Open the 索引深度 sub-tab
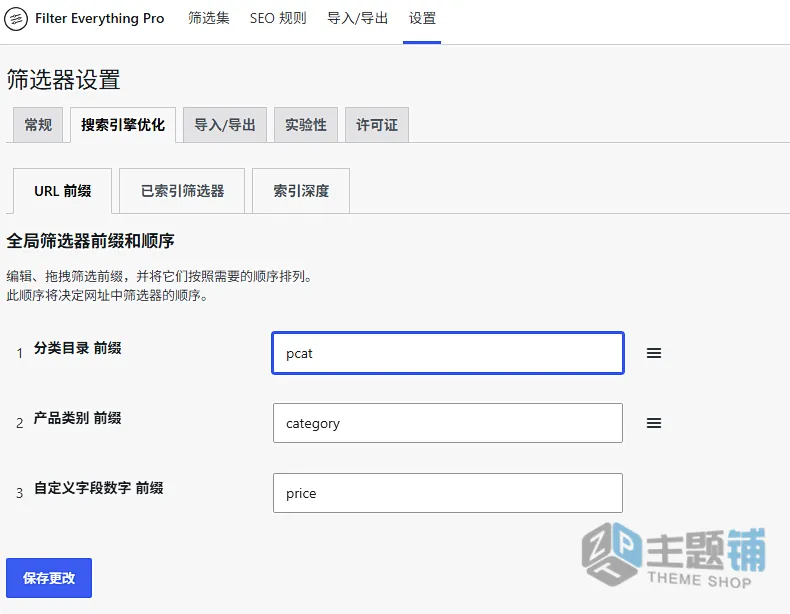Screen dimensions: 790x614 coord(301,191)
